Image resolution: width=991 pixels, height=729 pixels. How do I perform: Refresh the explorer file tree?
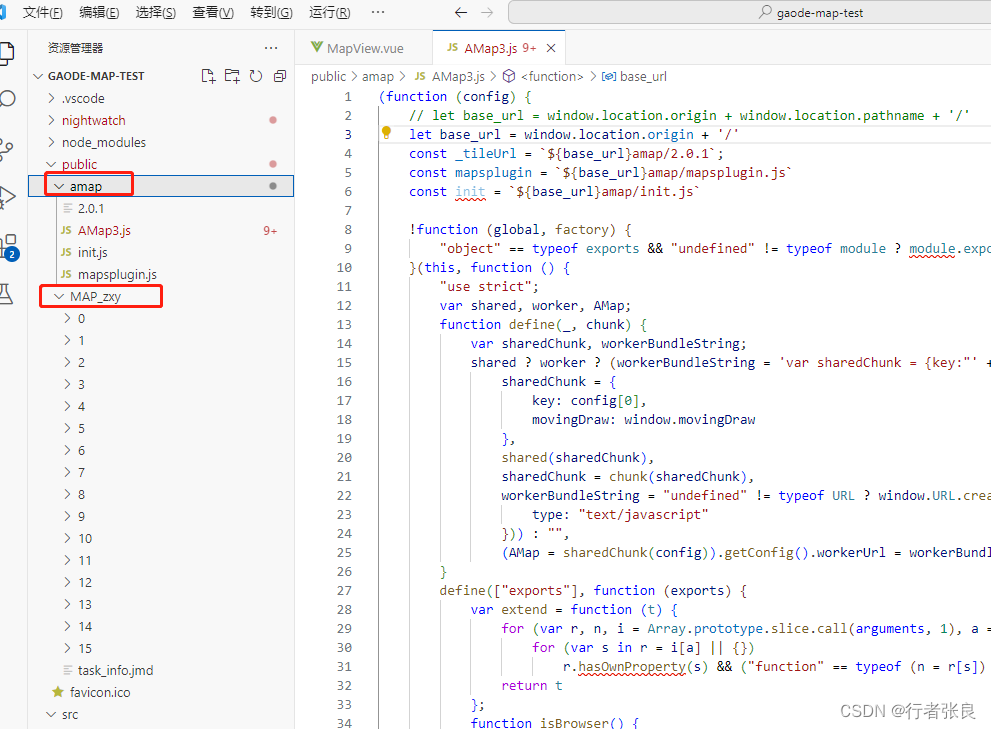pos(256,76)
